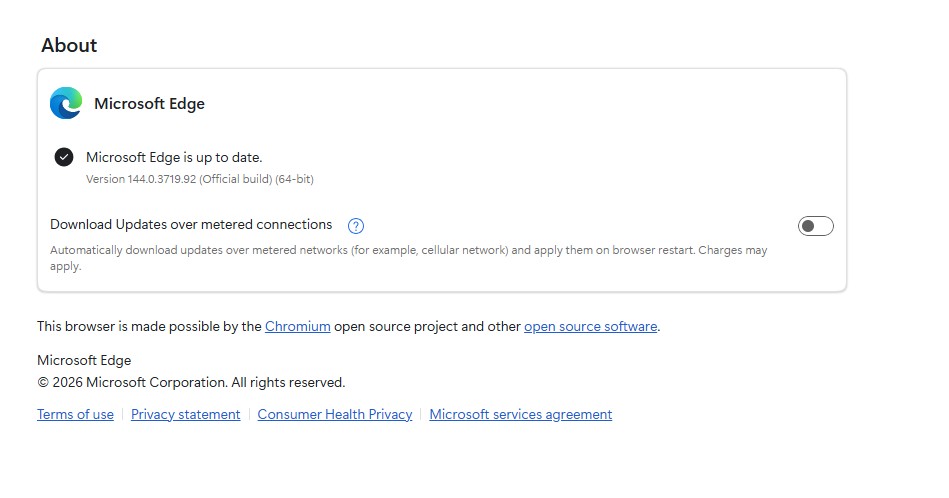
Task: Click the 'Download Updates over metered connections' label
Action: coord(190,225)
